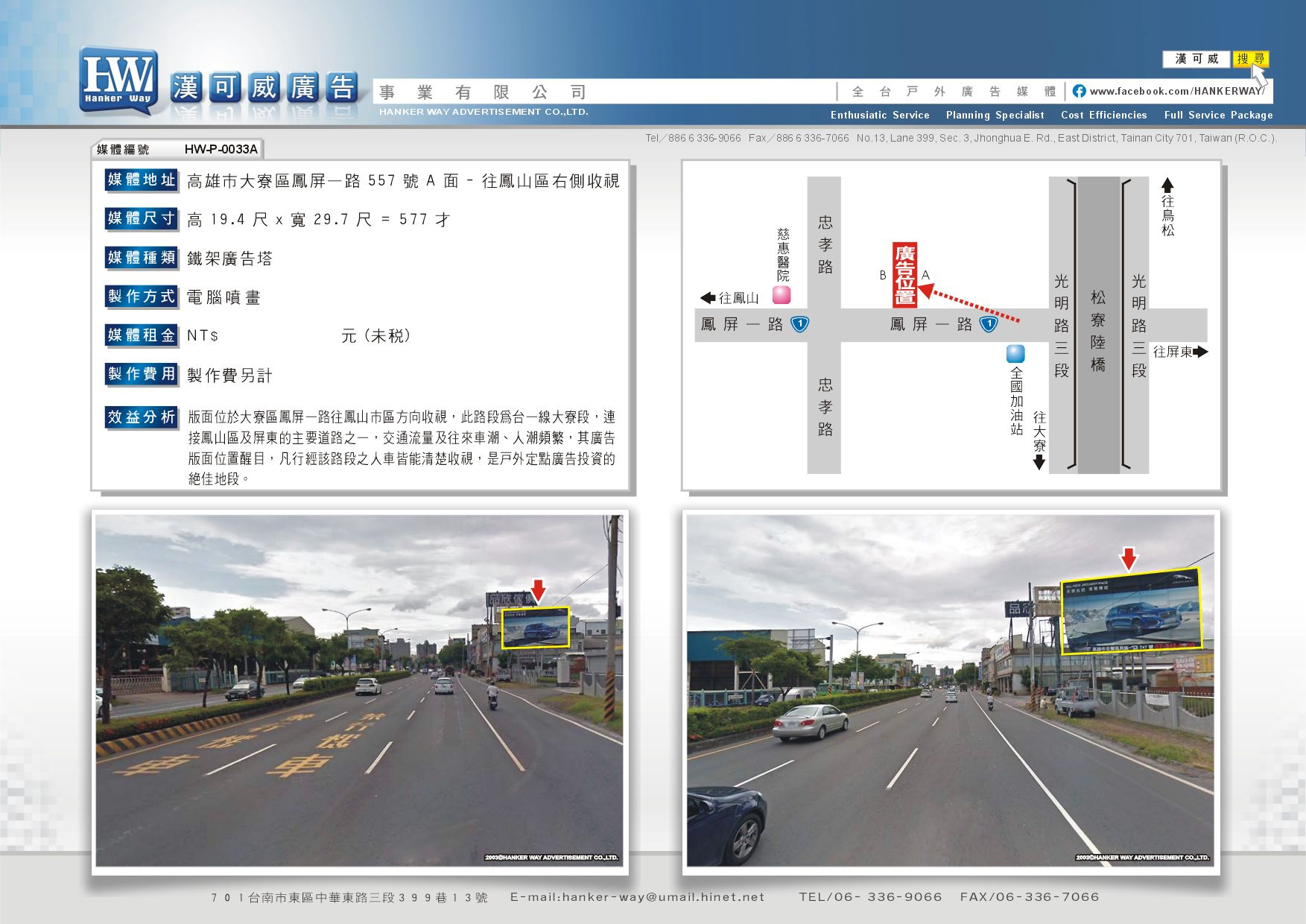Click the red 廣告位置 label on map
Viewport: 1306px width, 924px height.
tap(904, 275)
